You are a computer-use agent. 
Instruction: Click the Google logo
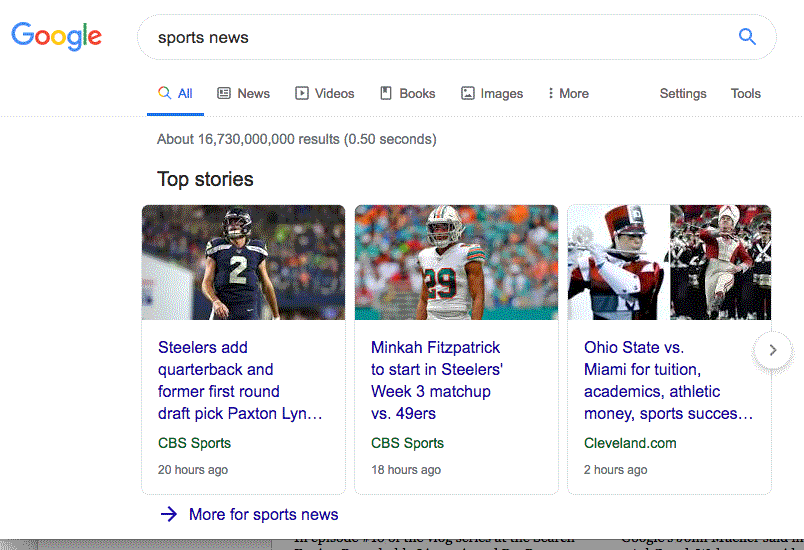[x=56, y=36]
